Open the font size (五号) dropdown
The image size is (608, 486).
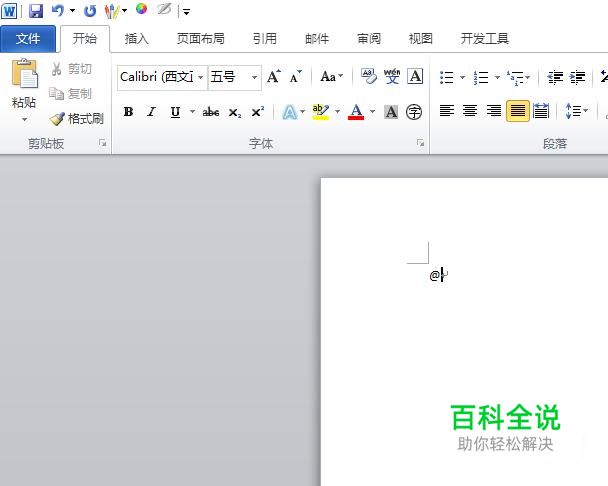point(254,77)
